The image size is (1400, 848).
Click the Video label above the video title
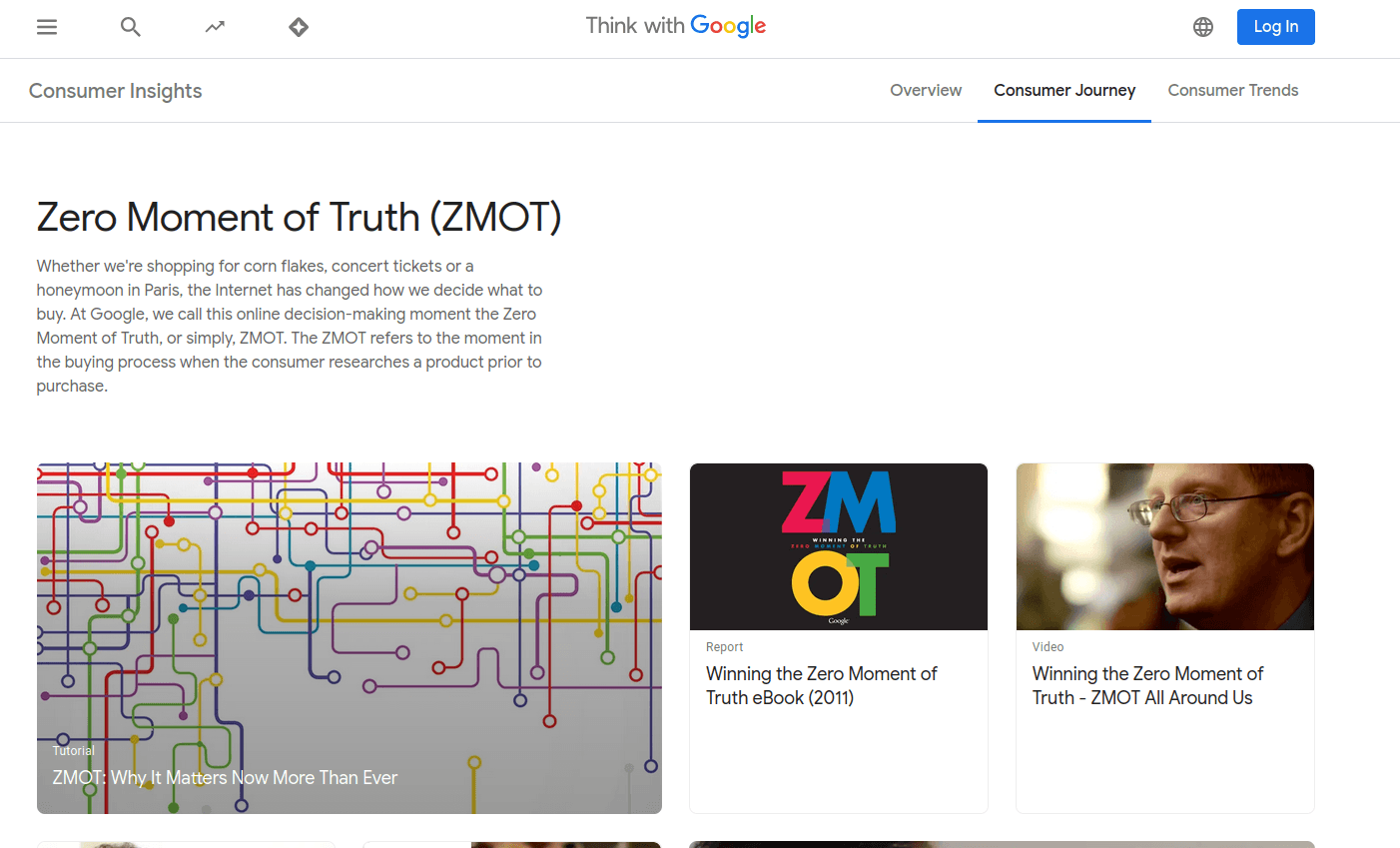1048,646
